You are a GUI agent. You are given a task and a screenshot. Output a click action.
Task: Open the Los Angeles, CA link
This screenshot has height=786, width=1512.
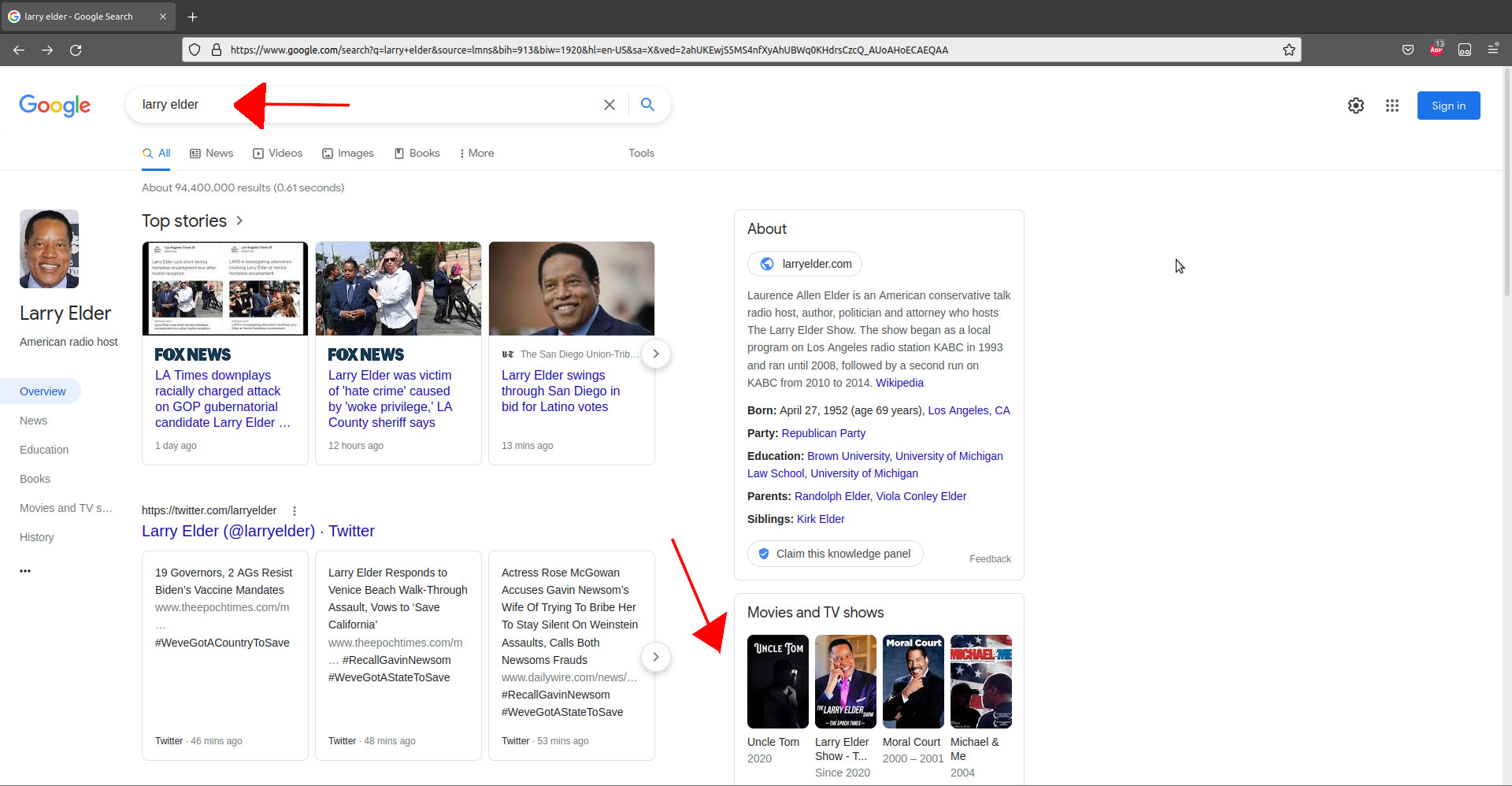[x=969, y=410]
